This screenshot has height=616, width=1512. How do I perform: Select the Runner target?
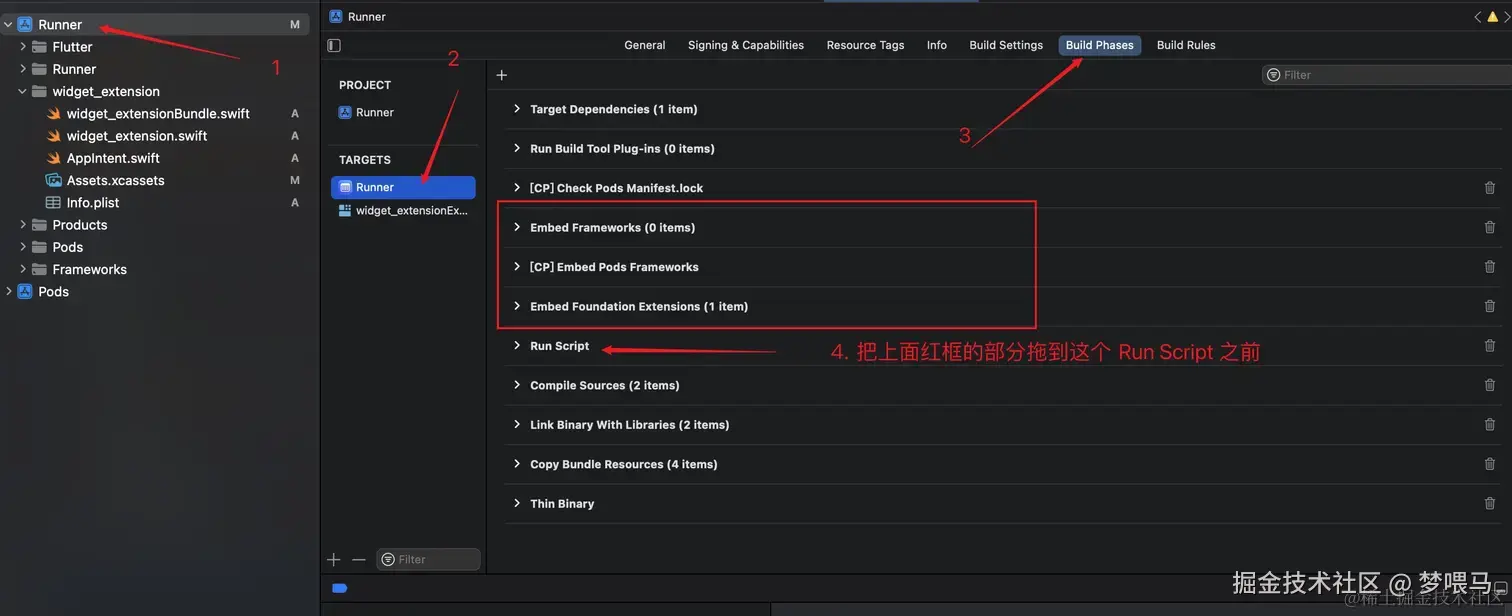403,187
